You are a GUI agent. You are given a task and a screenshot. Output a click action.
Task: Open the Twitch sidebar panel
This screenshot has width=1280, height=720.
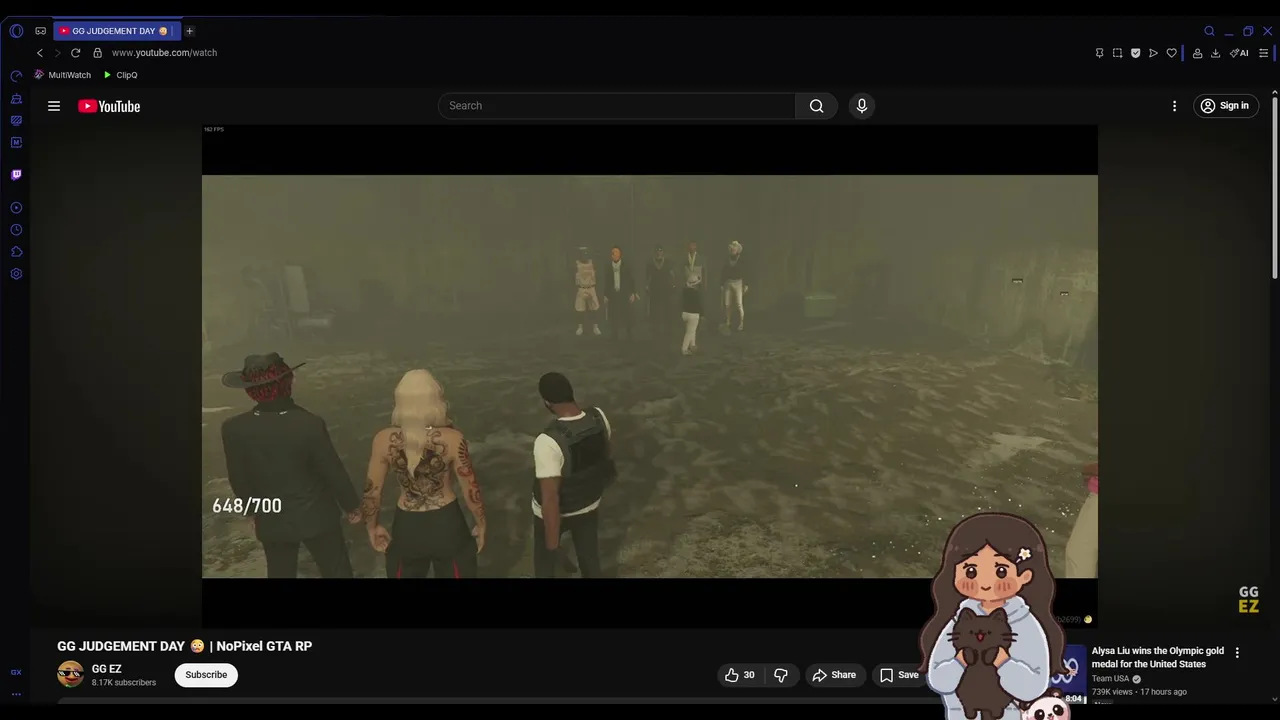16,175
